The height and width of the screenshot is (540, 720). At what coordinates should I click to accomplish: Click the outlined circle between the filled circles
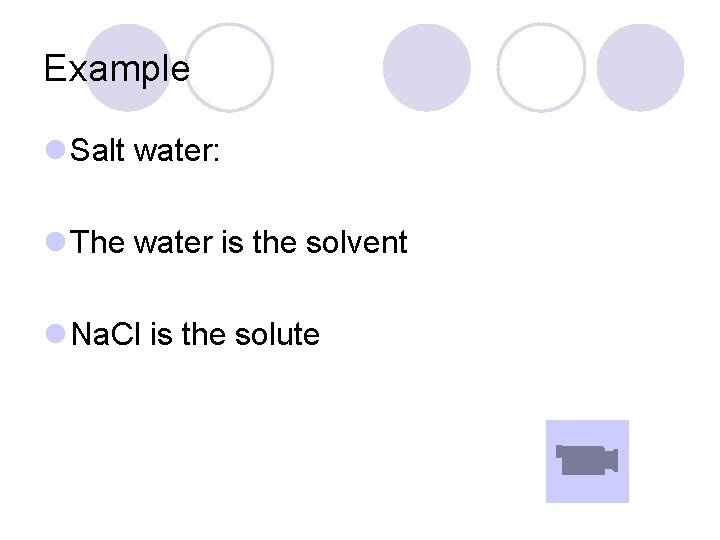(541, 67)
